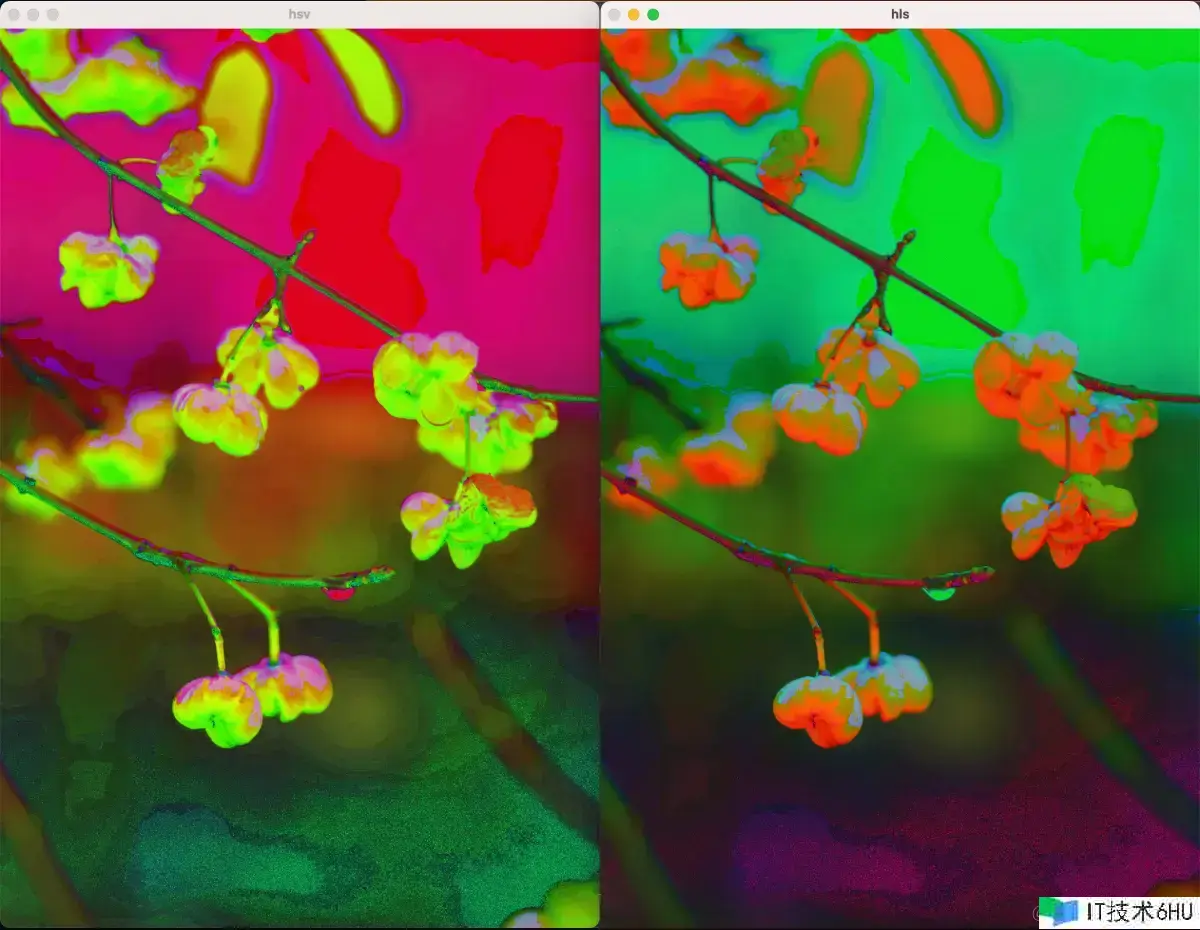This screenshot has height=930, width=1200.
Task: Click the hls window title text
Action: click(899, 15)
